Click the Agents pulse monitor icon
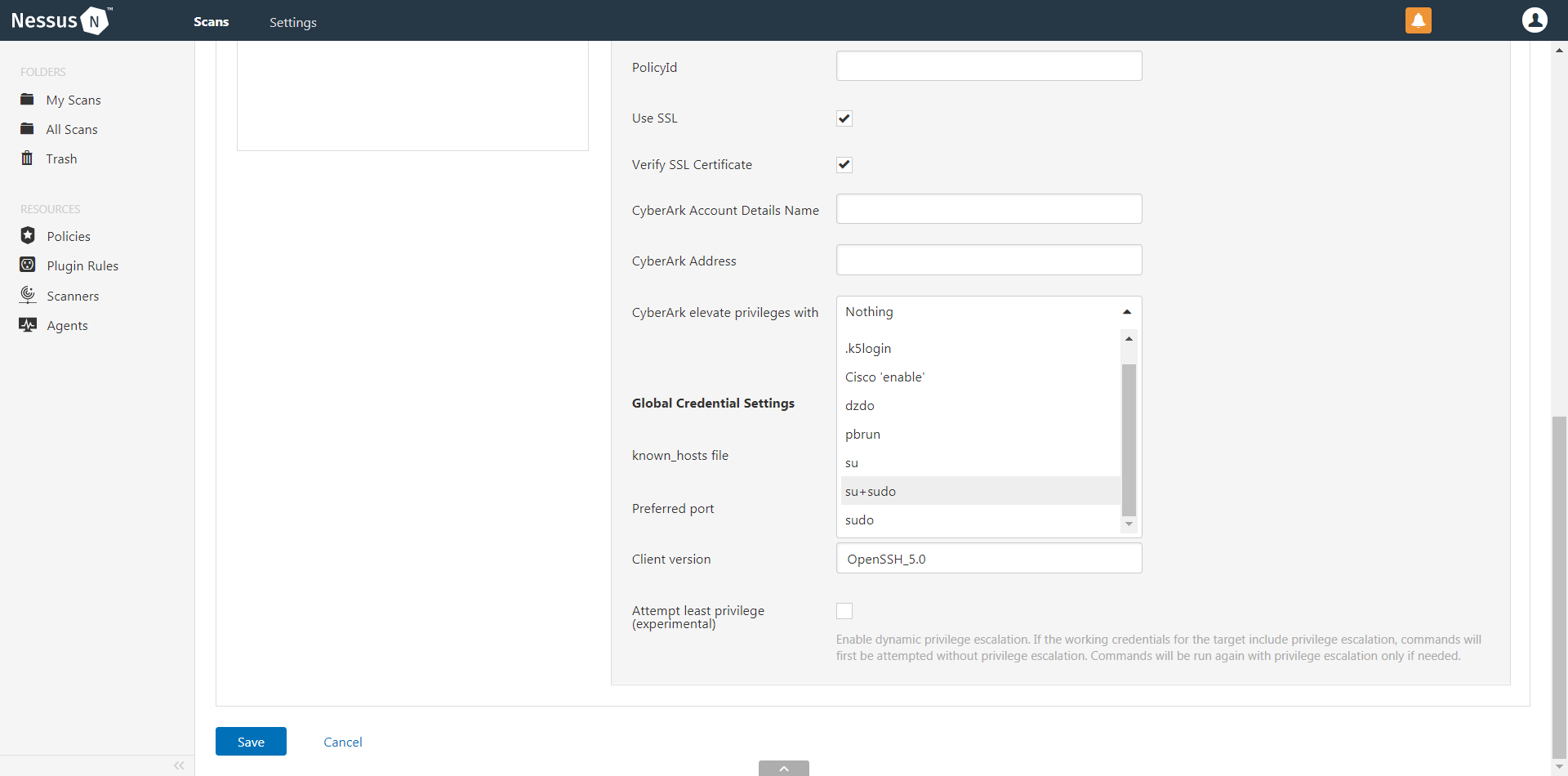This screenshot has width=1568, height=776. click(x=28, y=325)
